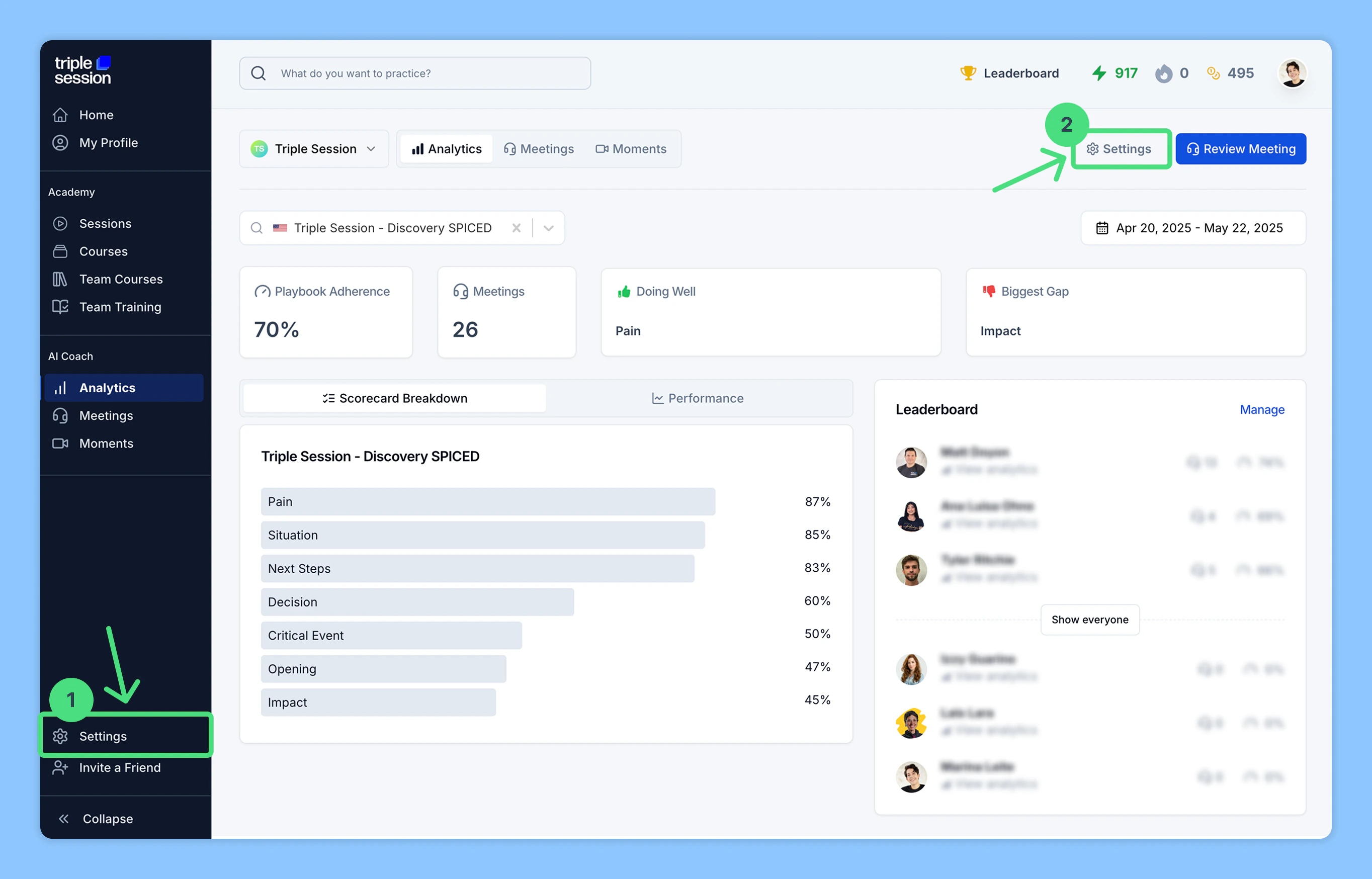Open Courses in the sidebar
The image size is (1372, 879).
(103, 251)
